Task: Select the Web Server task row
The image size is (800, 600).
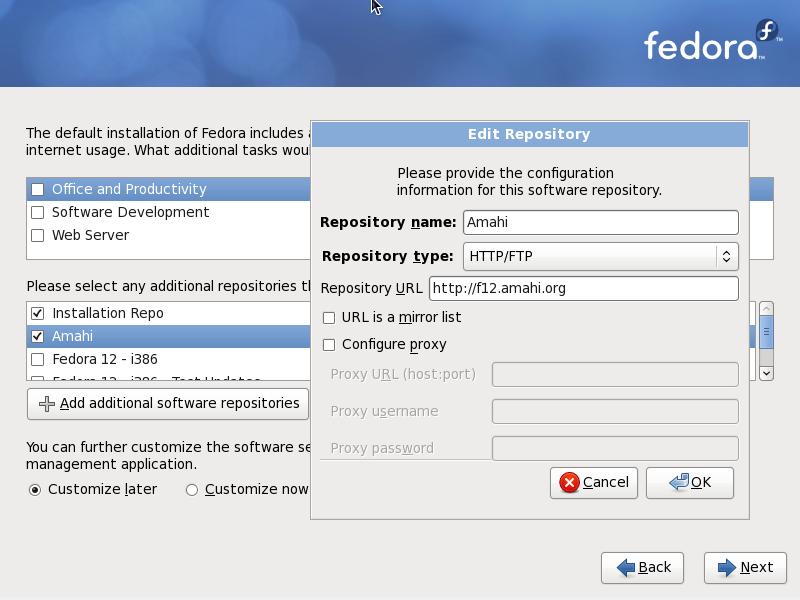Action: coord(168,235)
